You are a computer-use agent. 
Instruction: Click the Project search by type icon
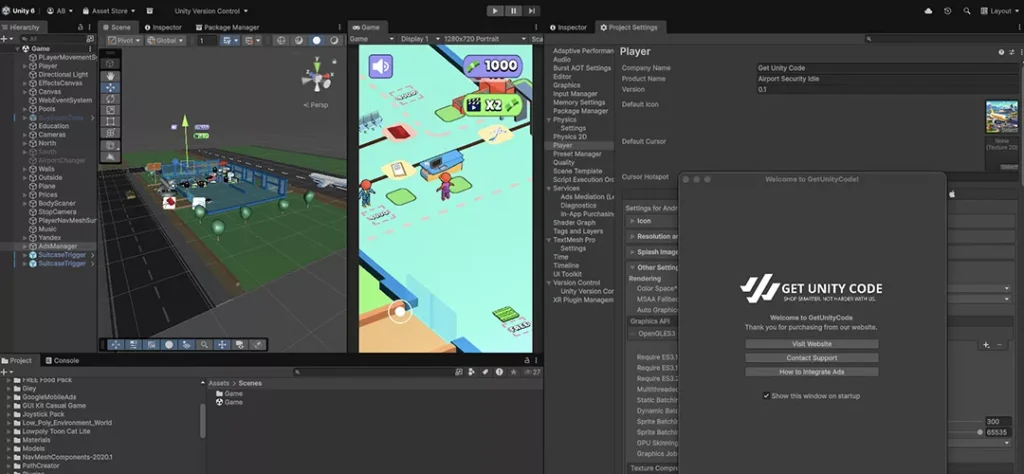(x=471, y=372)
